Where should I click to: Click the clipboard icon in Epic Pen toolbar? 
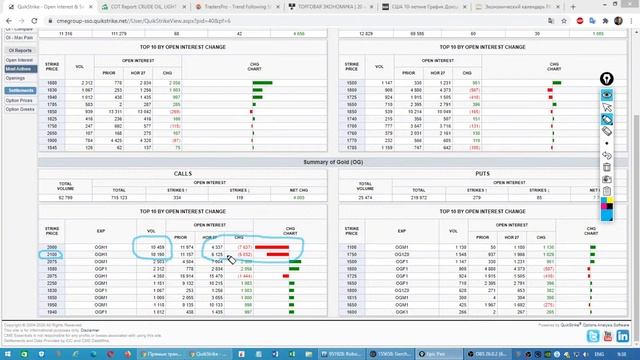(x=607, y=191)
